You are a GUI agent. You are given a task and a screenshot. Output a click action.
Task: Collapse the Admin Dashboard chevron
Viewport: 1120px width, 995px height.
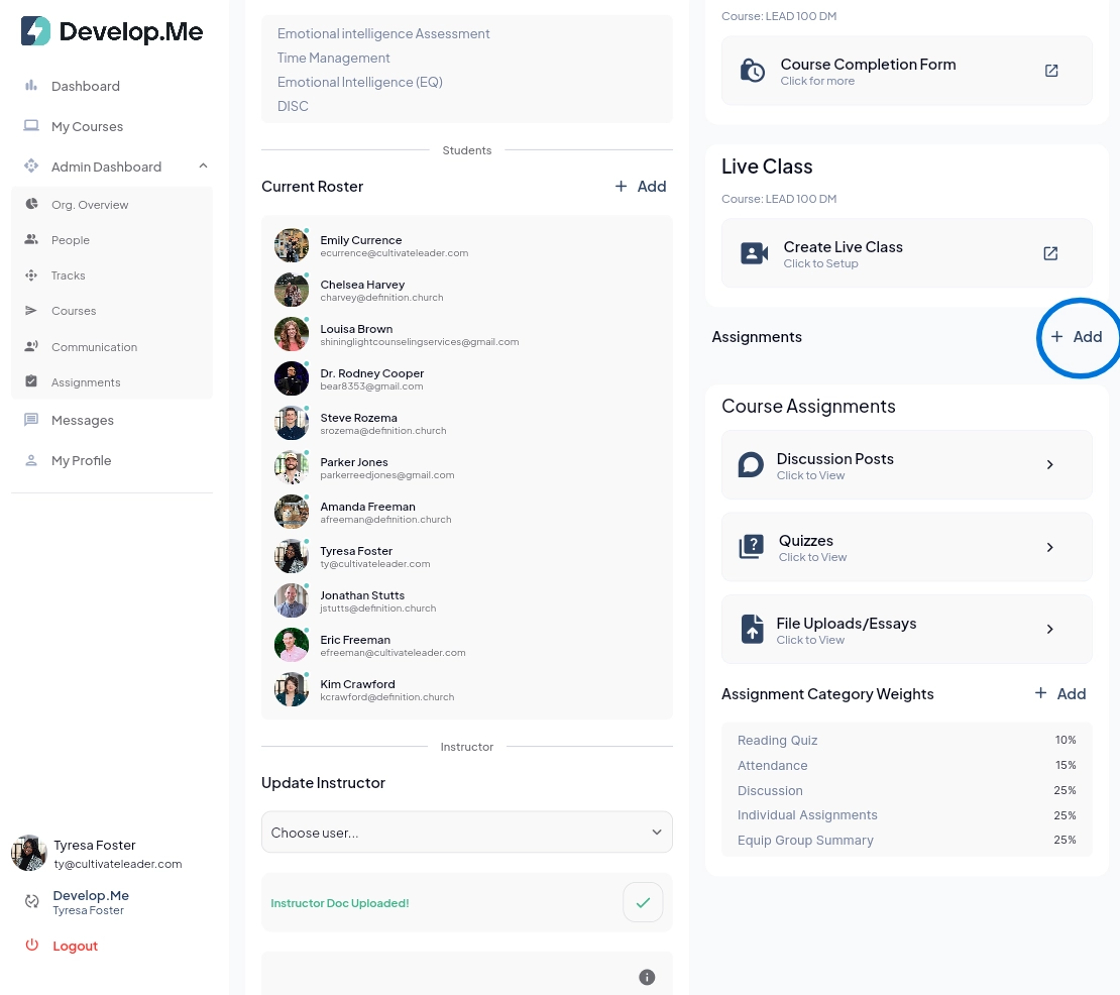pyautogui.click(x=203, y=166)
